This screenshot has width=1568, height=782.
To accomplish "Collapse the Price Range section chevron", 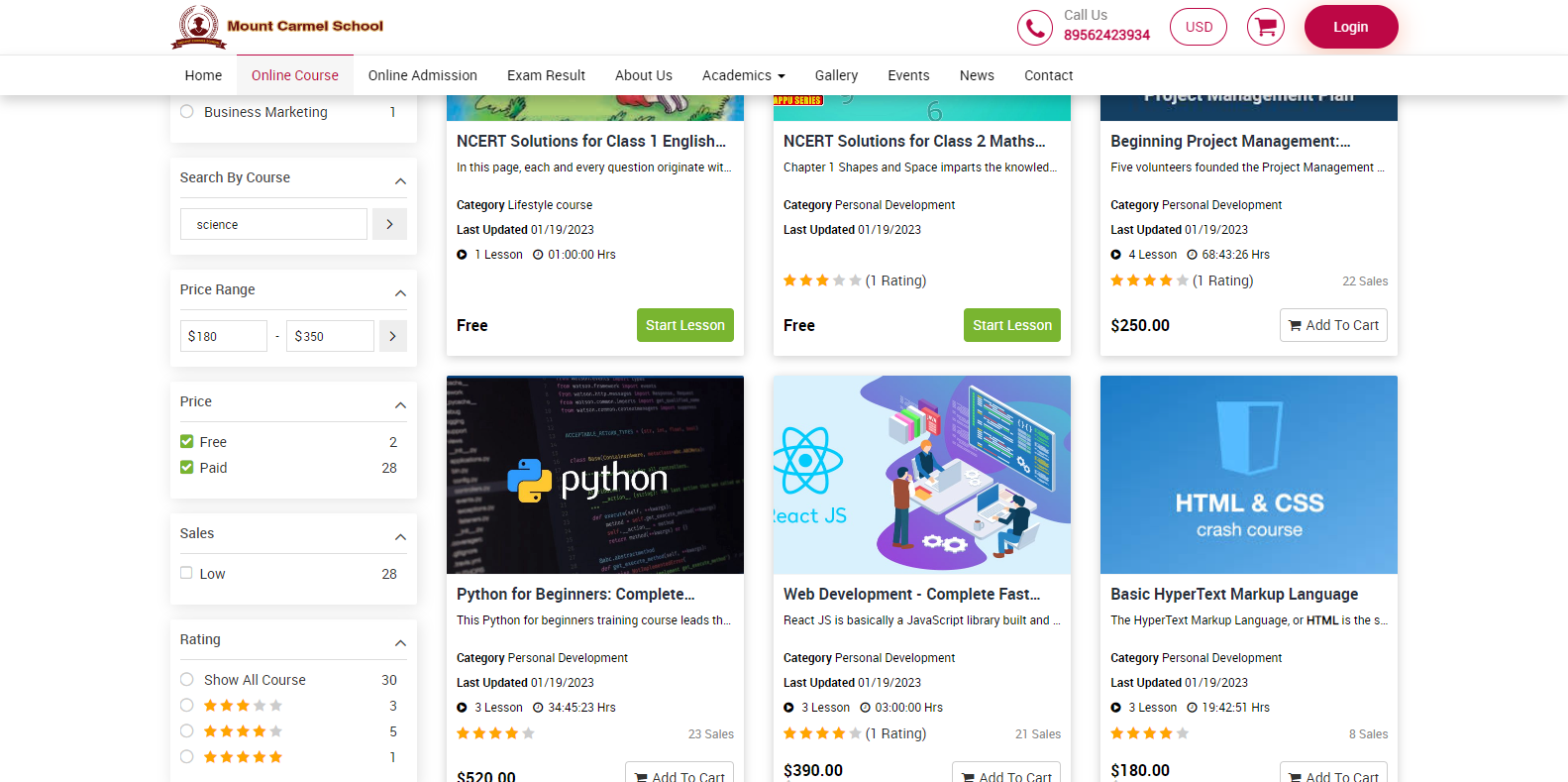I will click(x=400, y=292).
